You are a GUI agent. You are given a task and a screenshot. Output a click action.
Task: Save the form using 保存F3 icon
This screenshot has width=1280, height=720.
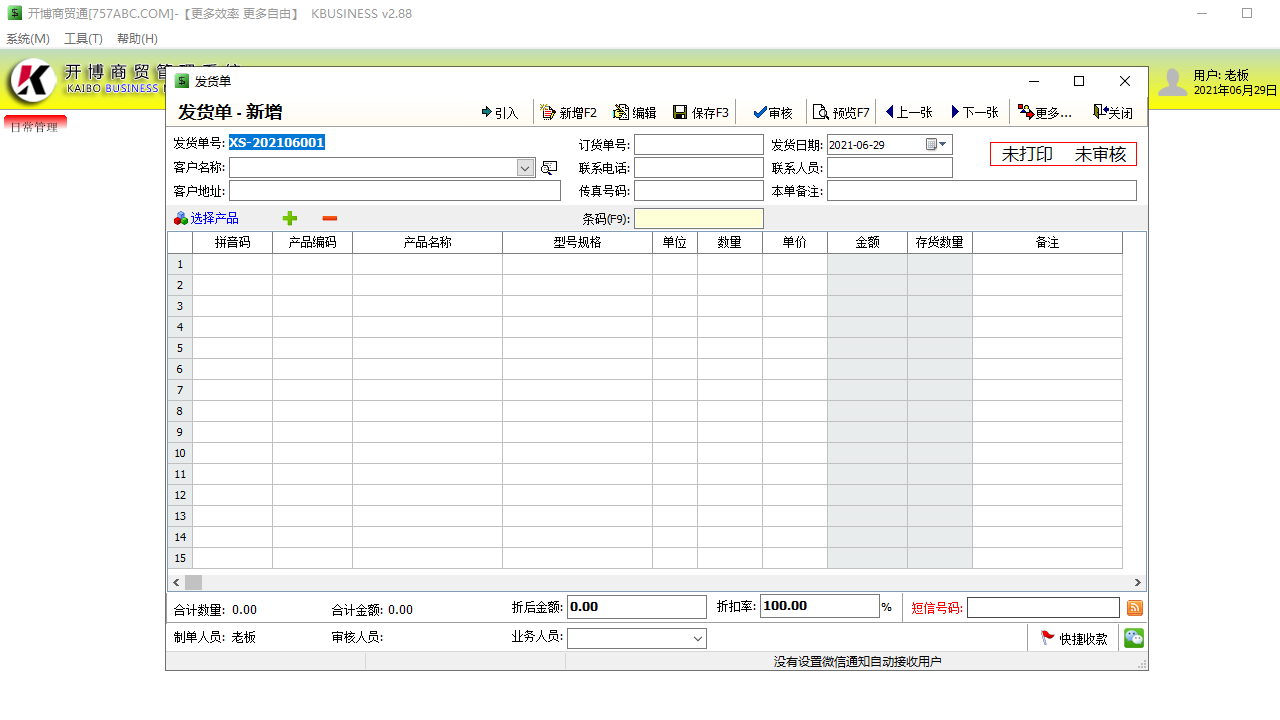pyautogui.click(x=699, y=112)
